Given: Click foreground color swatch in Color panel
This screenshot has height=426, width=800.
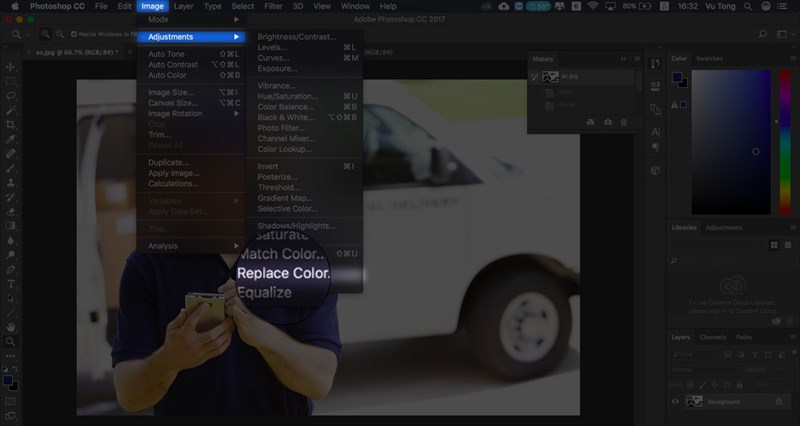Looking at the screenshot, I should pos(677,78).
